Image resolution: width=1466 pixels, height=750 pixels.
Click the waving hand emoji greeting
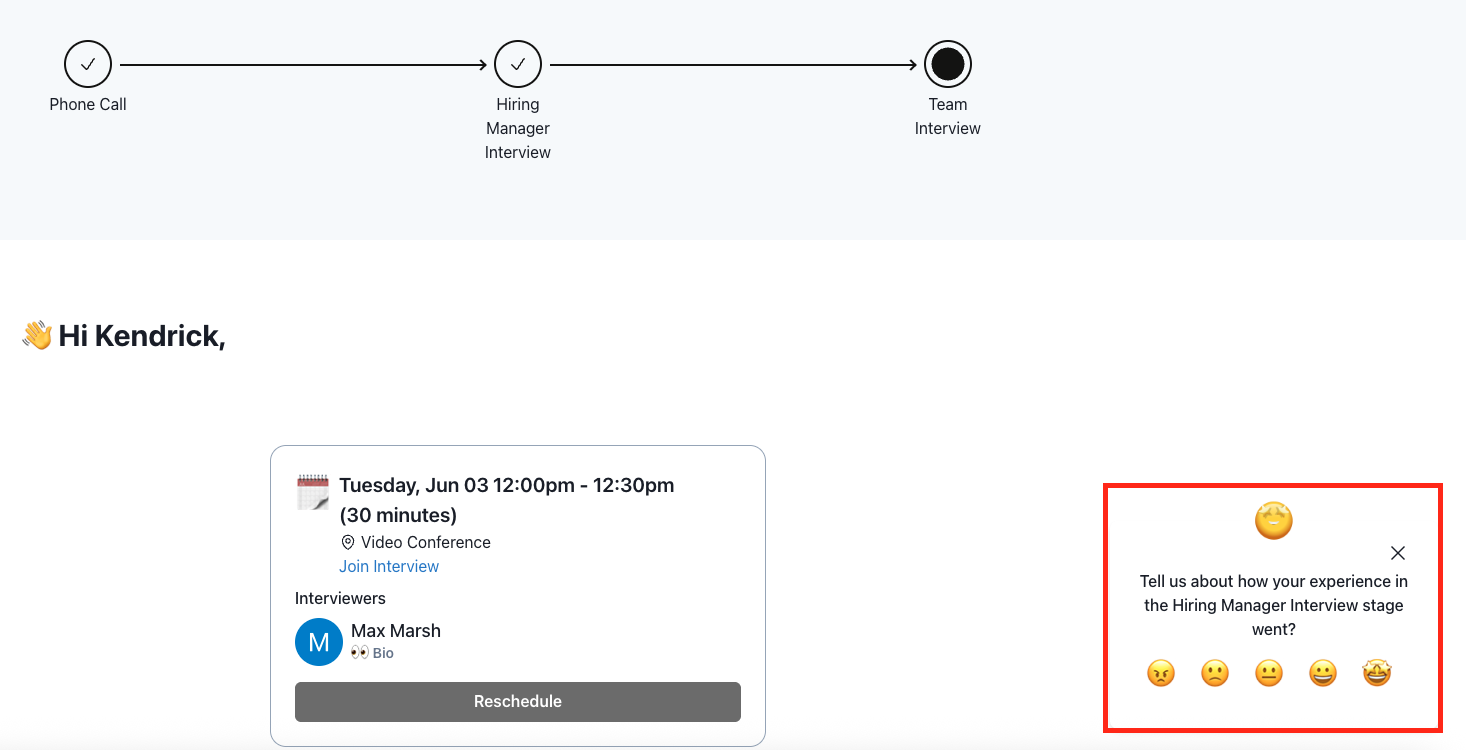[x=37, y=335]
